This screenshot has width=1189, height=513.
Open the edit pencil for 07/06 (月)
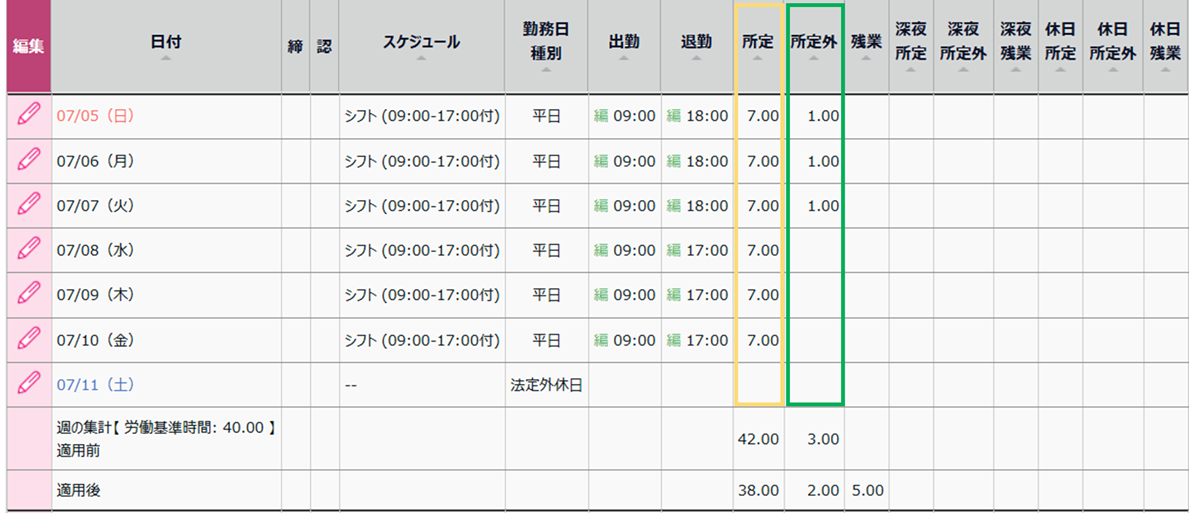click(x=28, y=161)
